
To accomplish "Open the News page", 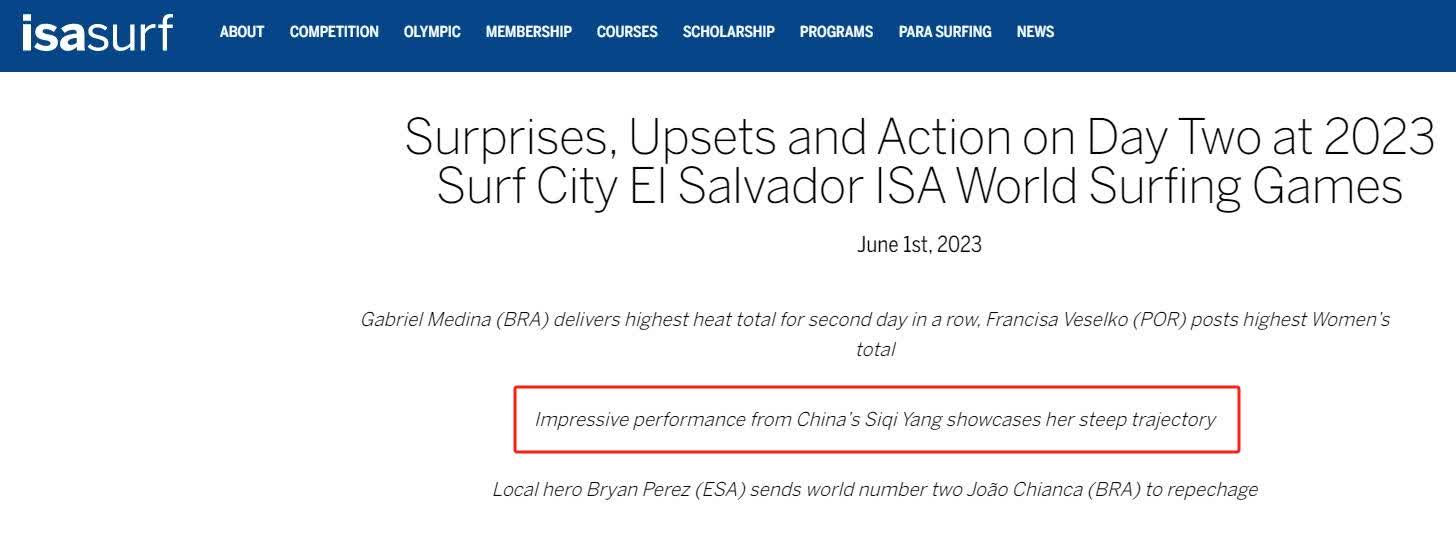I will tap(1035, 32).
